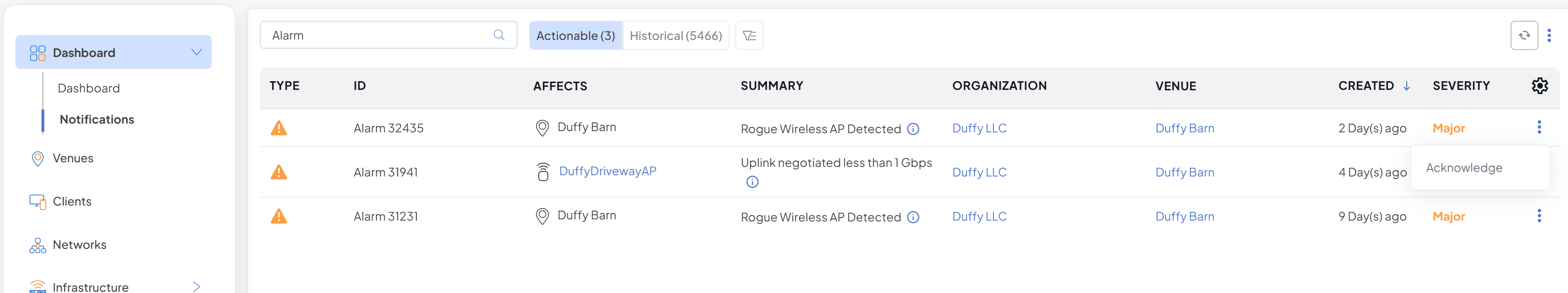Focus the Alarm search field
The height and width of the screenshot is (293, 1568).
click(x=388, y=35)
